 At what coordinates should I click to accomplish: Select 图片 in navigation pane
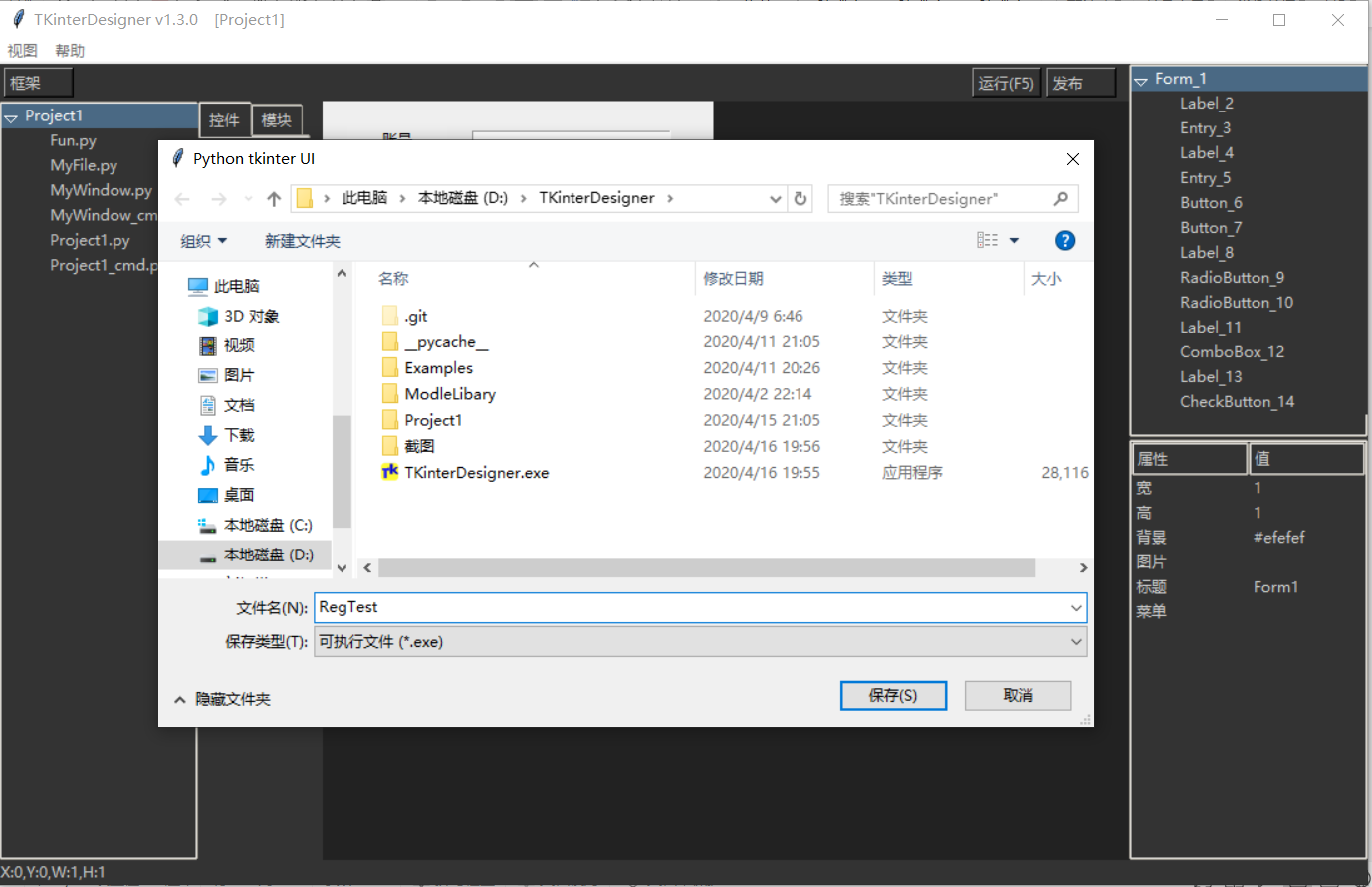(x=227, y=375)
